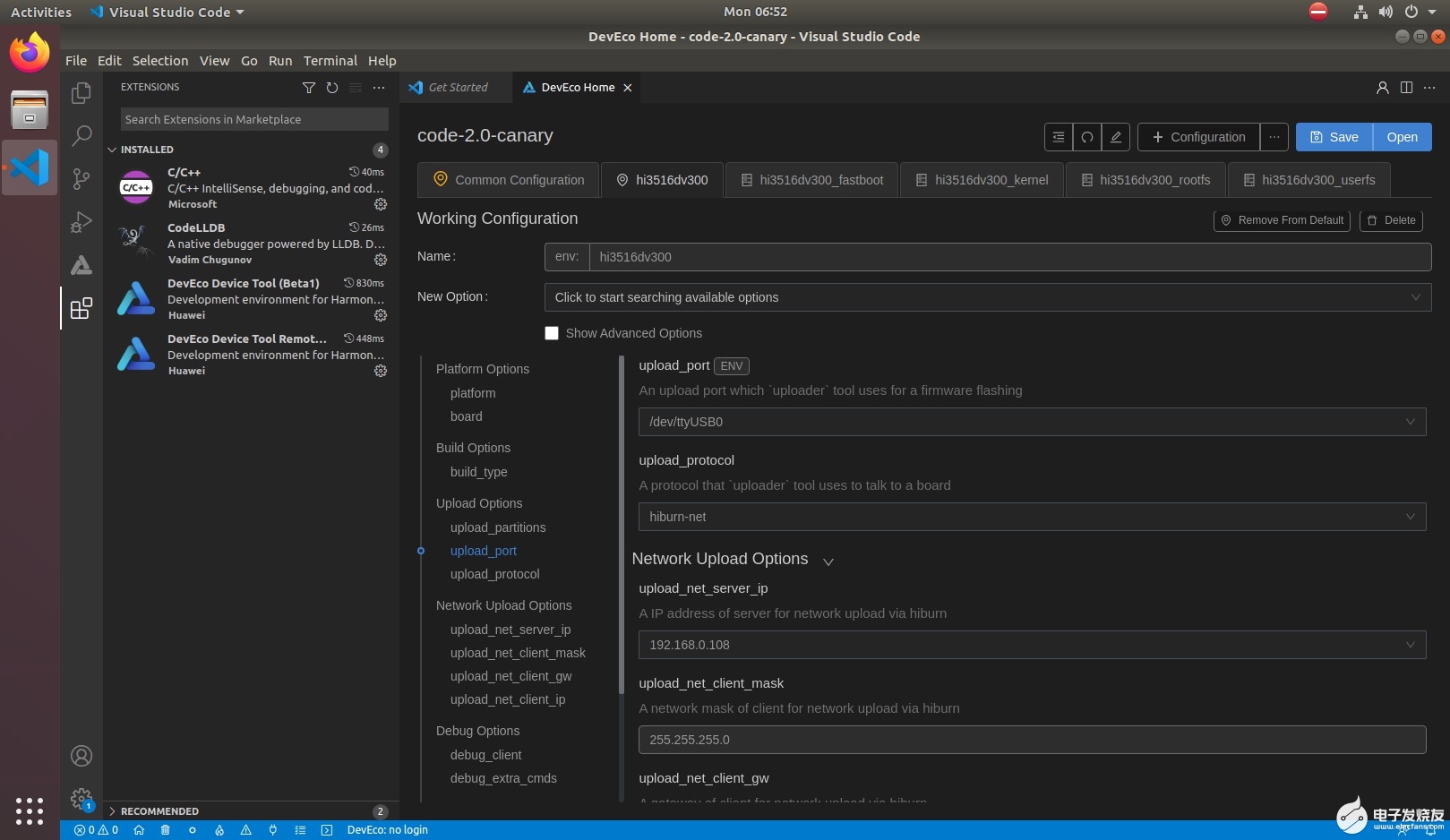Click the Search Extensions in Marketplace field
The width and height of the screenshot is (1450, 840).
tap(254, 119)
